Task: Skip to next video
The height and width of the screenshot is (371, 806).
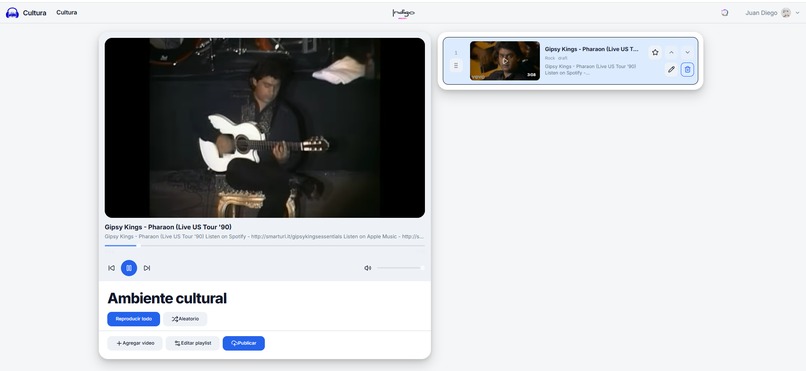Action: (147, 268)
